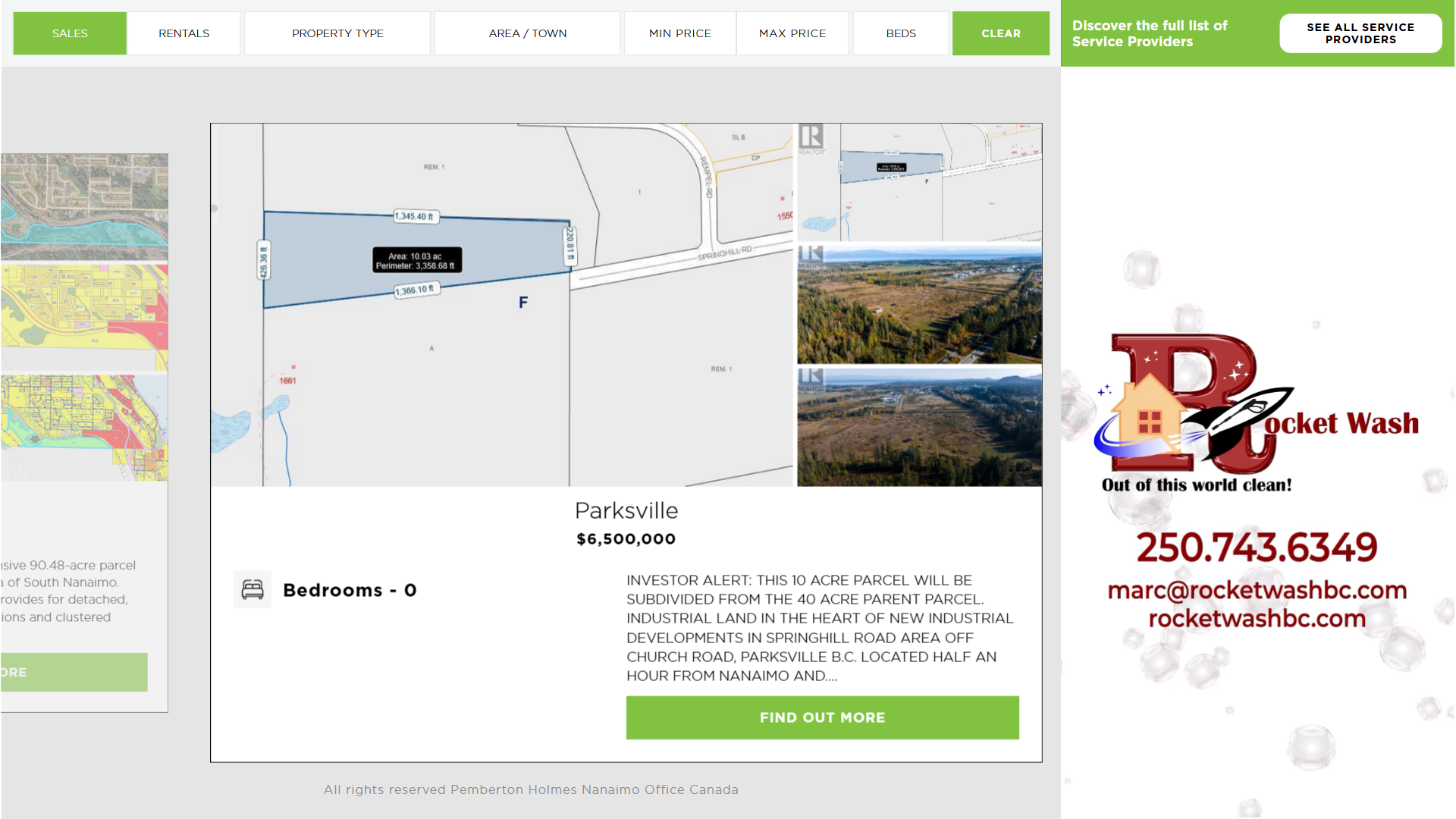Click SEE ALL SERVICE PROVIDERS button
1456x819 pixels.
pos(1360,33)
